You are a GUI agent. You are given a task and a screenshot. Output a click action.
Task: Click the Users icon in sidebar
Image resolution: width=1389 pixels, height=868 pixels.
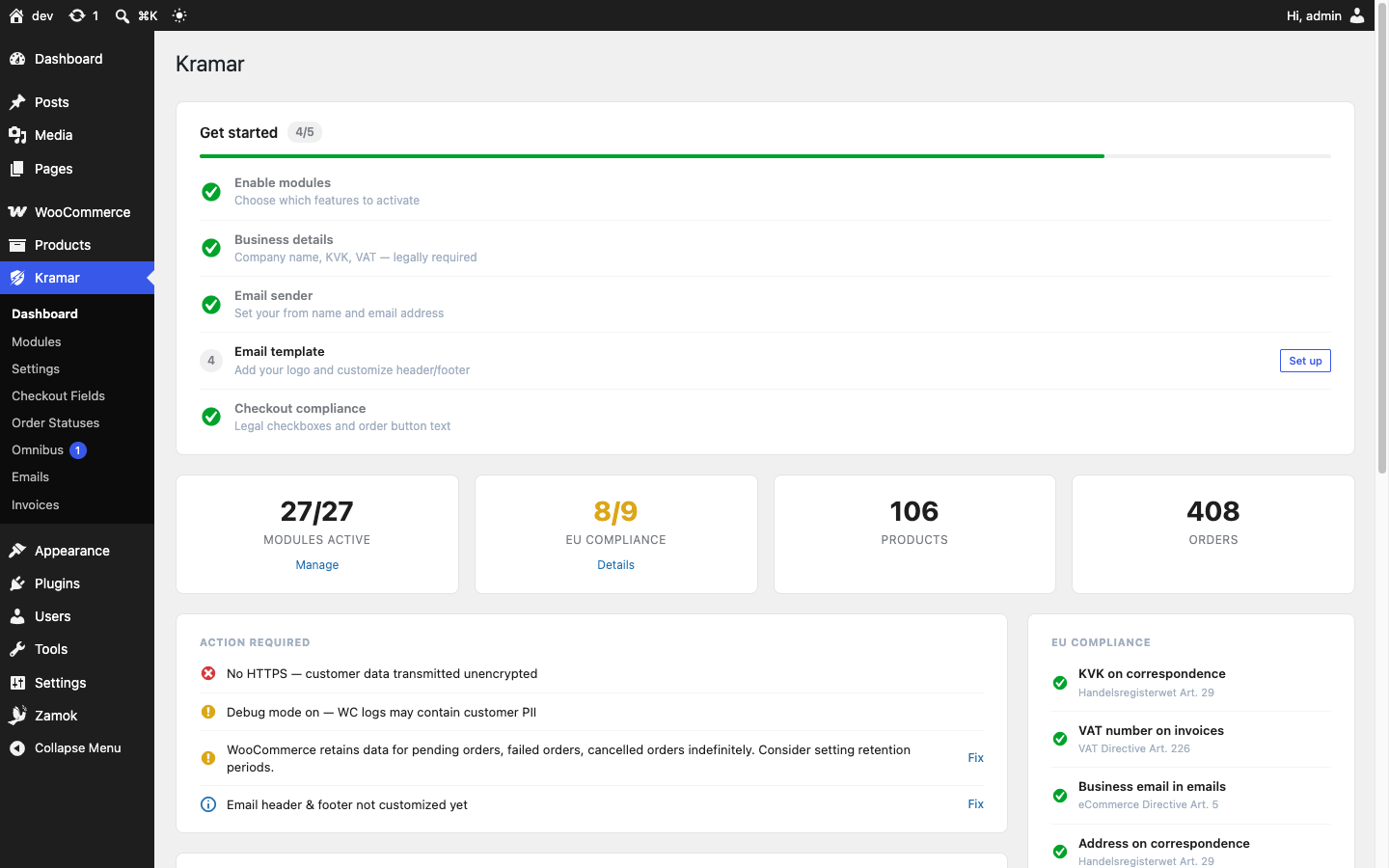click(17, 616)
